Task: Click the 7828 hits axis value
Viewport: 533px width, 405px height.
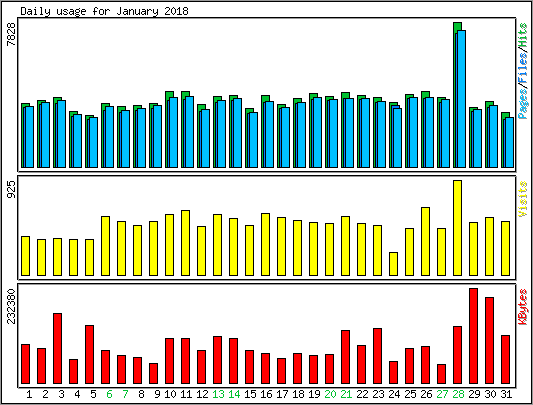Action: tap(11, 34)
